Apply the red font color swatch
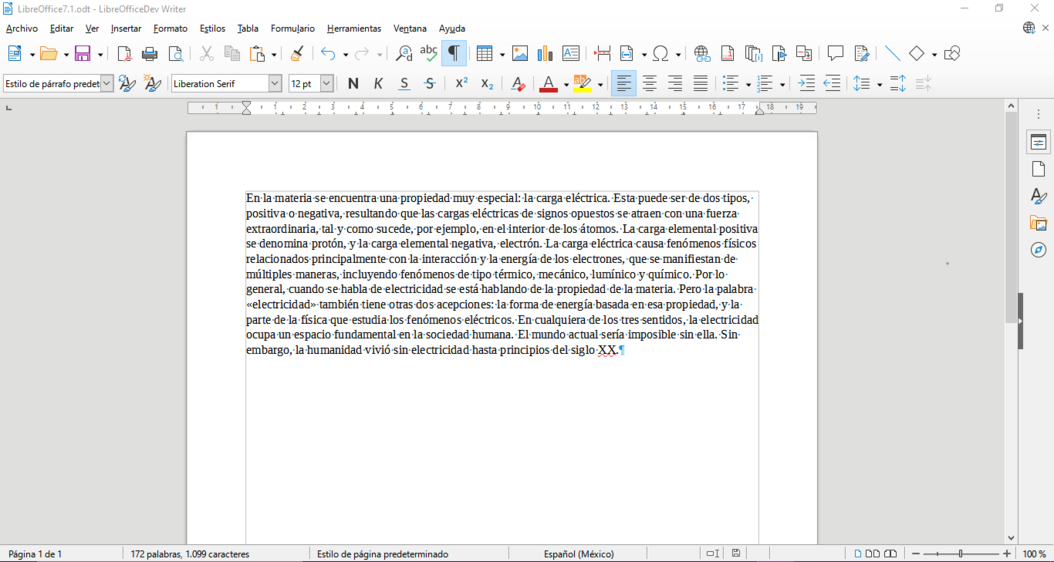 coord(549,84)
